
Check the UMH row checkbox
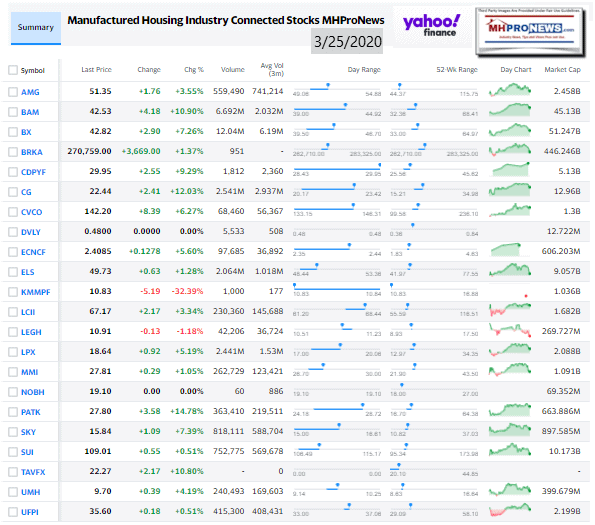coord(13,492)
